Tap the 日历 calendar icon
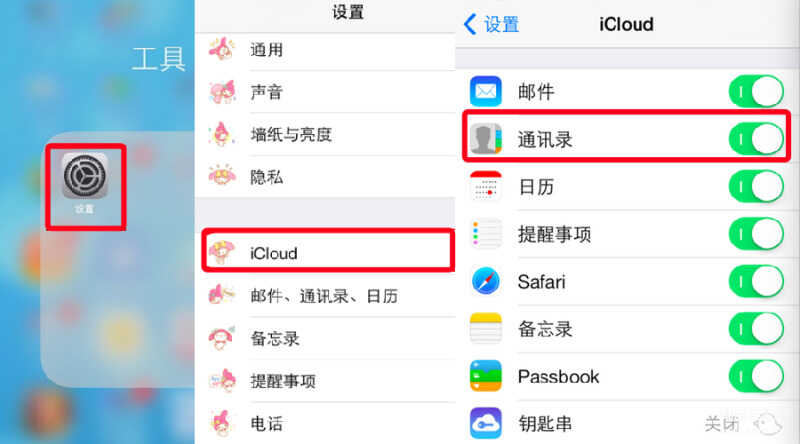This screenshot has height=444, width=800. [485, 186]
